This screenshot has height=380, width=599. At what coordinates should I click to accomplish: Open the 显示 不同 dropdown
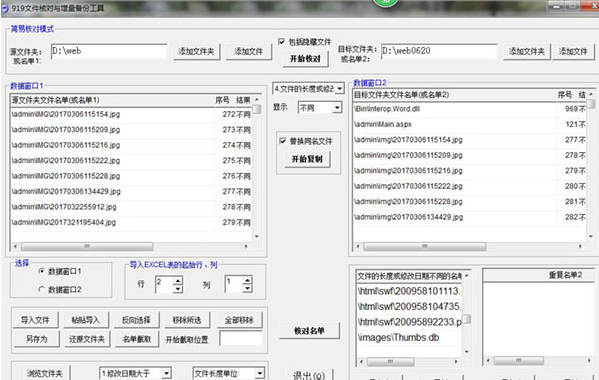point(337,108)
